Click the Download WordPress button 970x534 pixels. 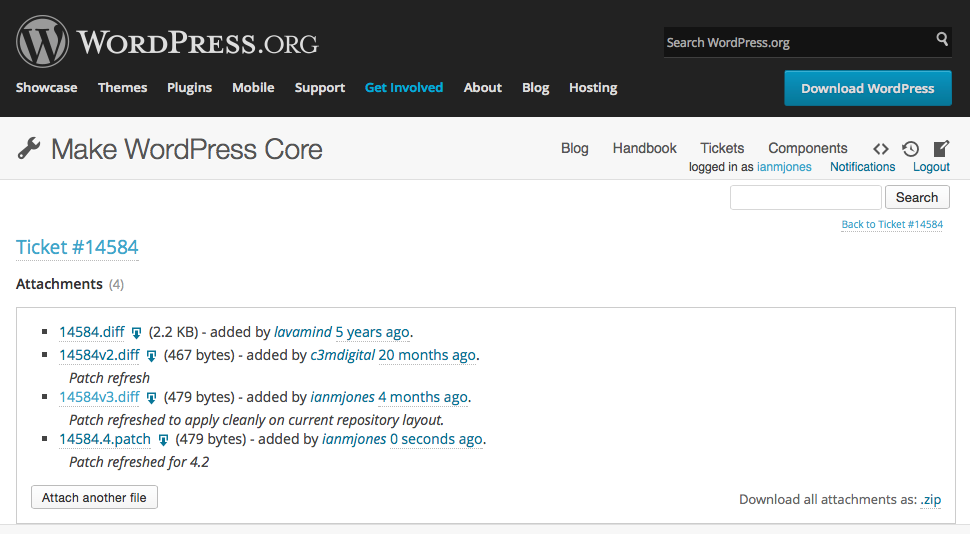pyautogui.click(x=868, y=88)
